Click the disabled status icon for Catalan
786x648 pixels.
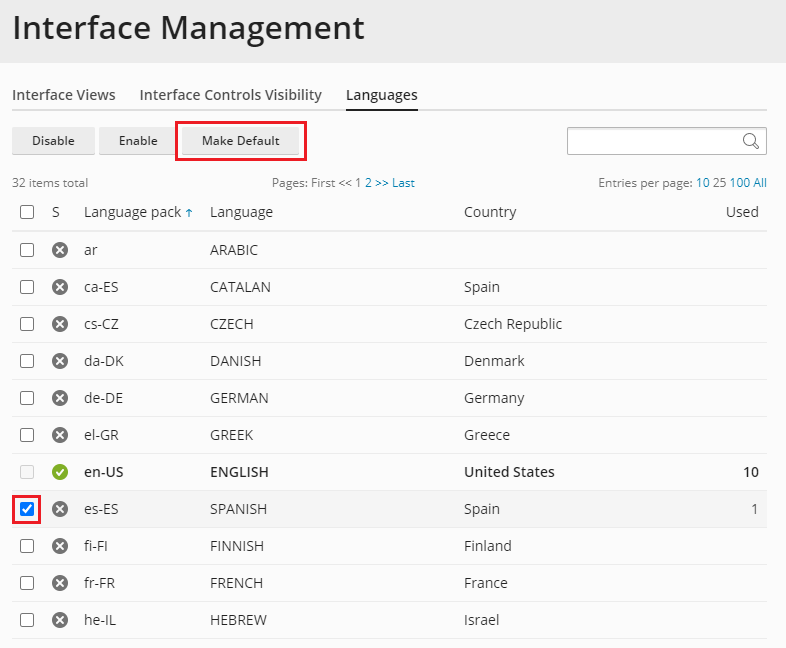(60, 287)
